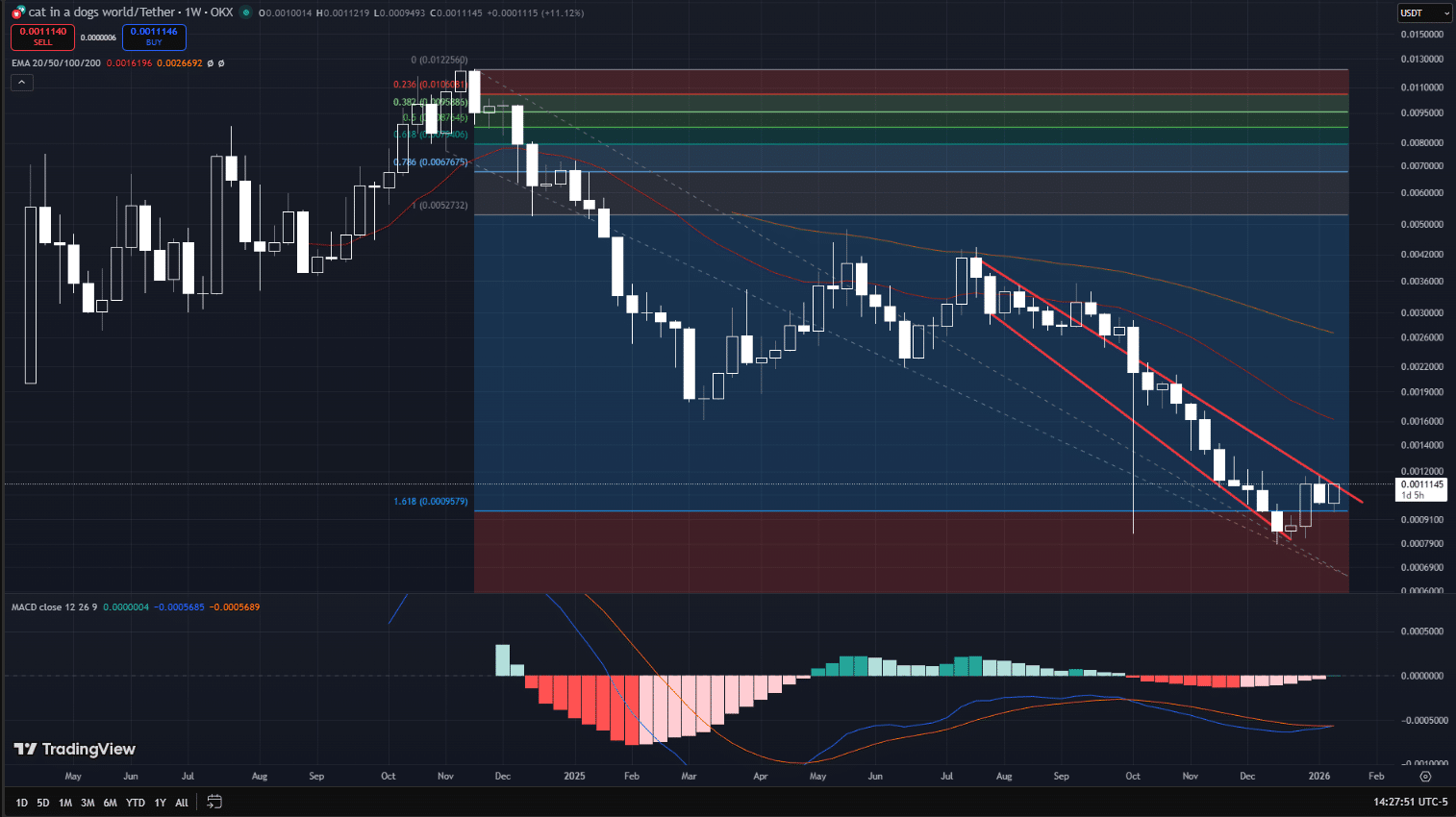Click the cat in a dogs world coin logo
This screenshot has height=817, width=1456.
coord(13,12)
